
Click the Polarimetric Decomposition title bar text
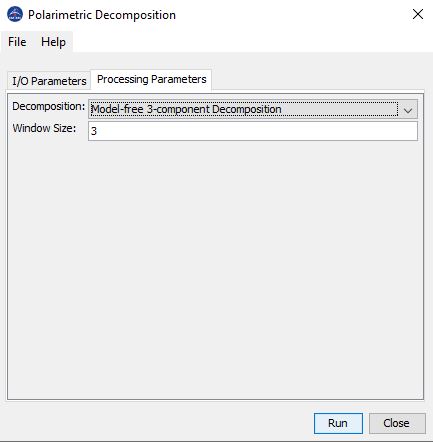coord(102,15)
